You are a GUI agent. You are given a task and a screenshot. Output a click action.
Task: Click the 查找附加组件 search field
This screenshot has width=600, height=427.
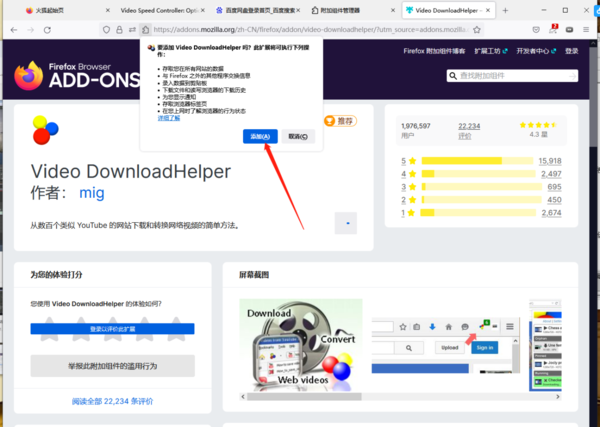[x=512, y=76]
